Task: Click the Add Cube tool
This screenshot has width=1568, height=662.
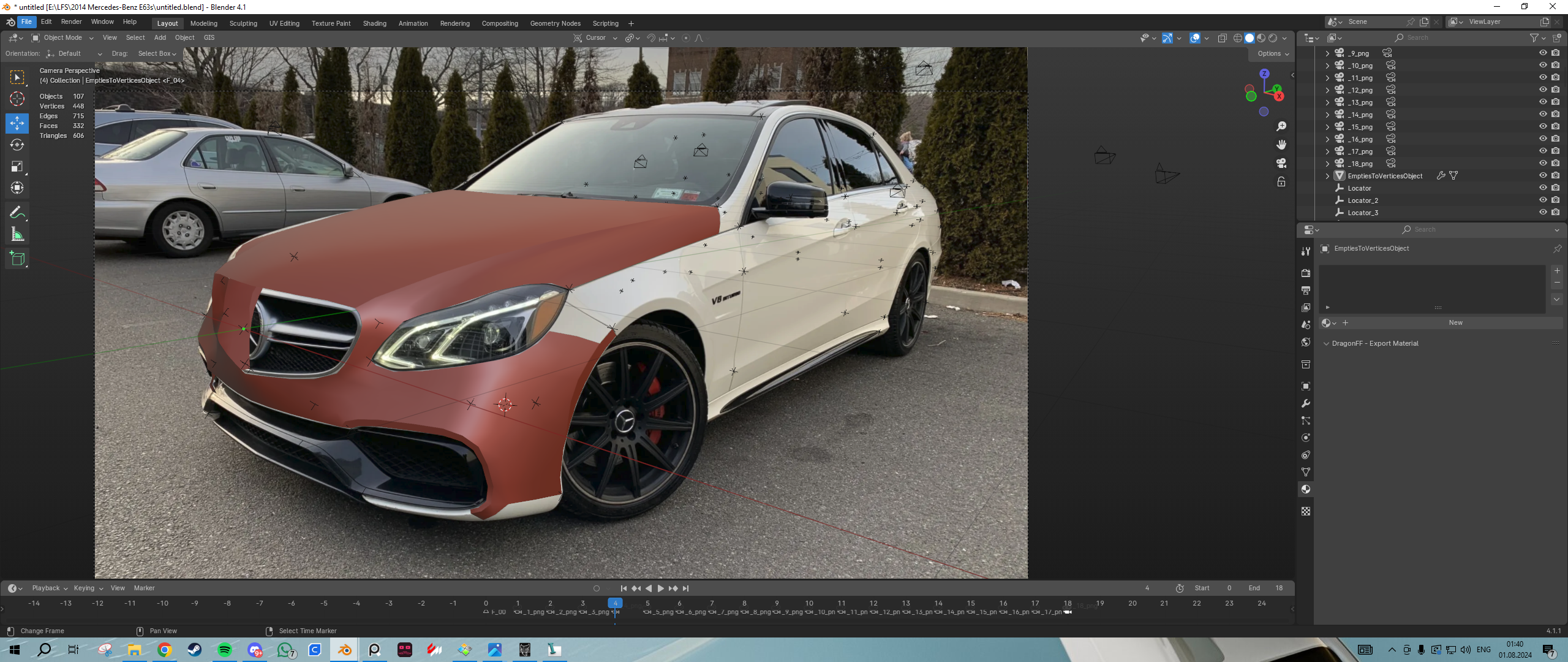Action: click(x=17, y=259)
